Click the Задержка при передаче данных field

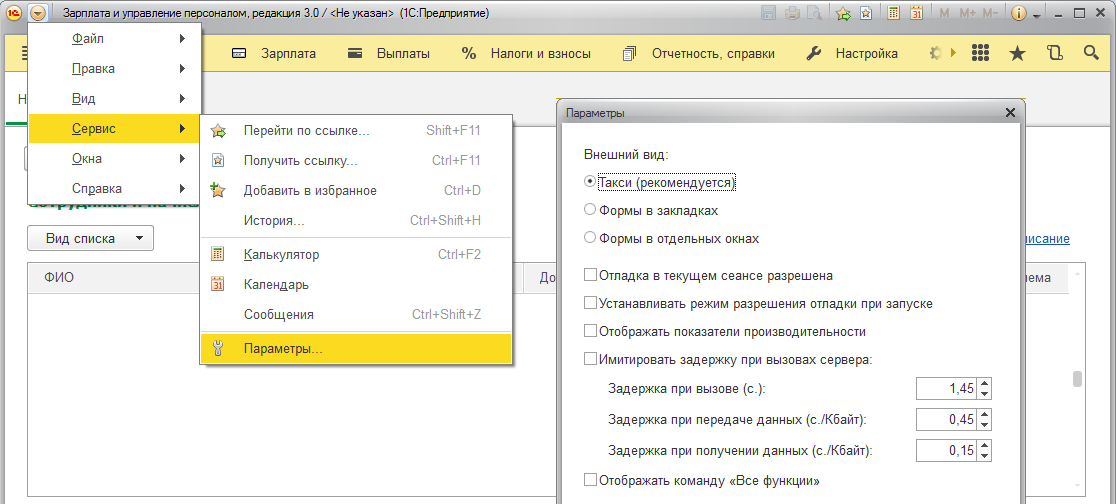947,419
